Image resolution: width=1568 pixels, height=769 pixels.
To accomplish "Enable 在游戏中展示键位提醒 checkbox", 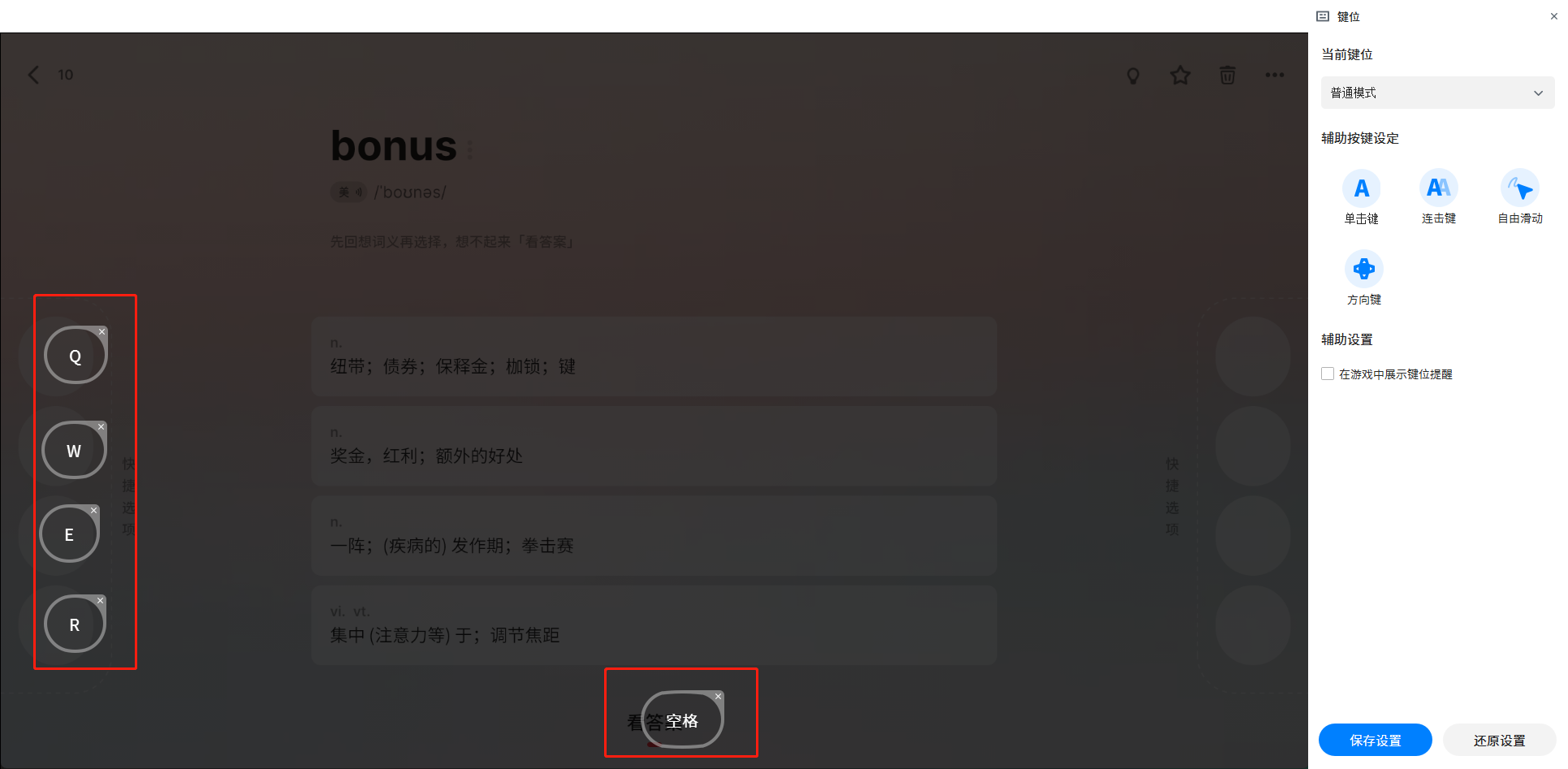I will pyautogui.click(x=1328, y=374).
